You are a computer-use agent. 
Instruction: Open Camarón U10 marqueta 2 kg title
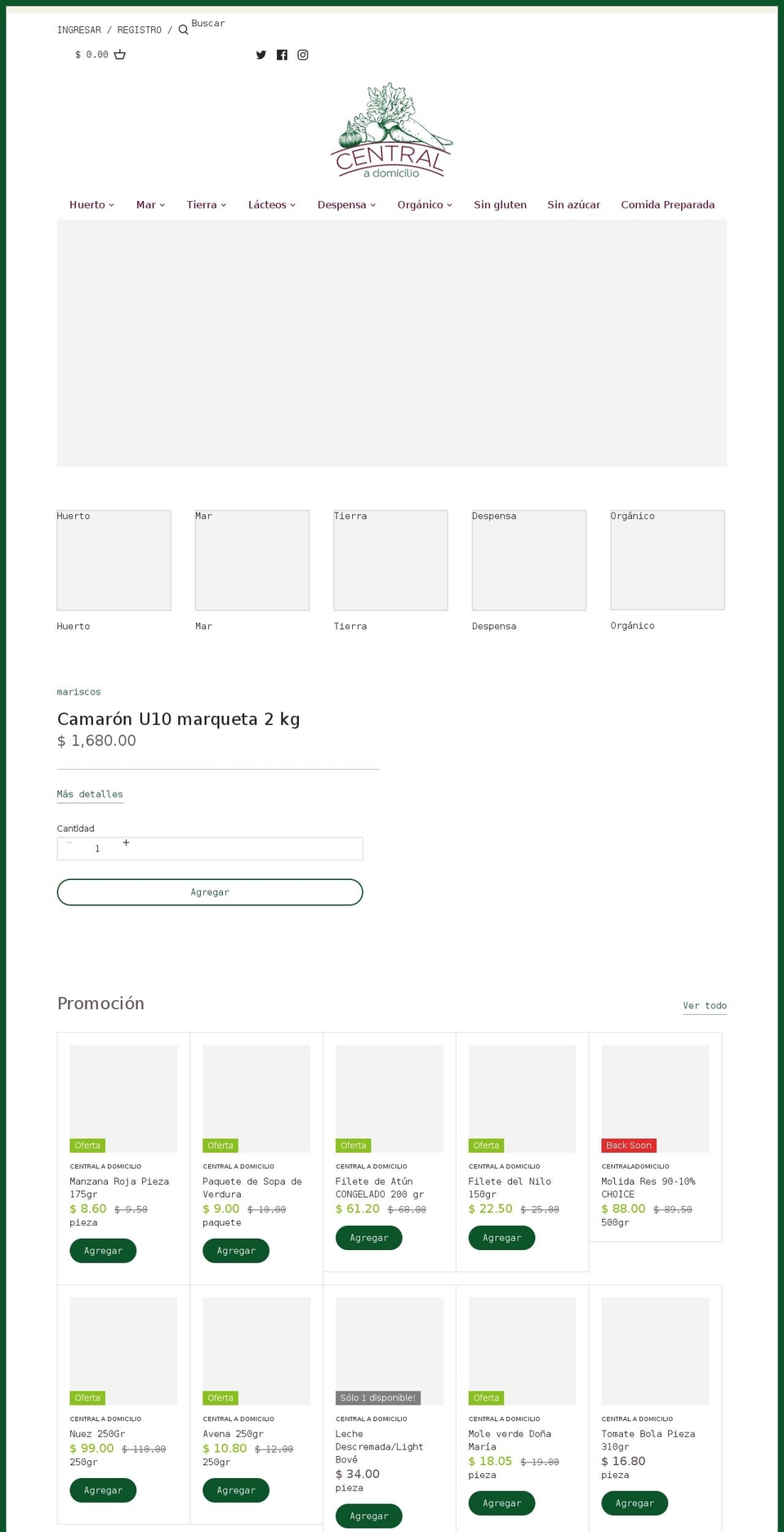[179, 719]
